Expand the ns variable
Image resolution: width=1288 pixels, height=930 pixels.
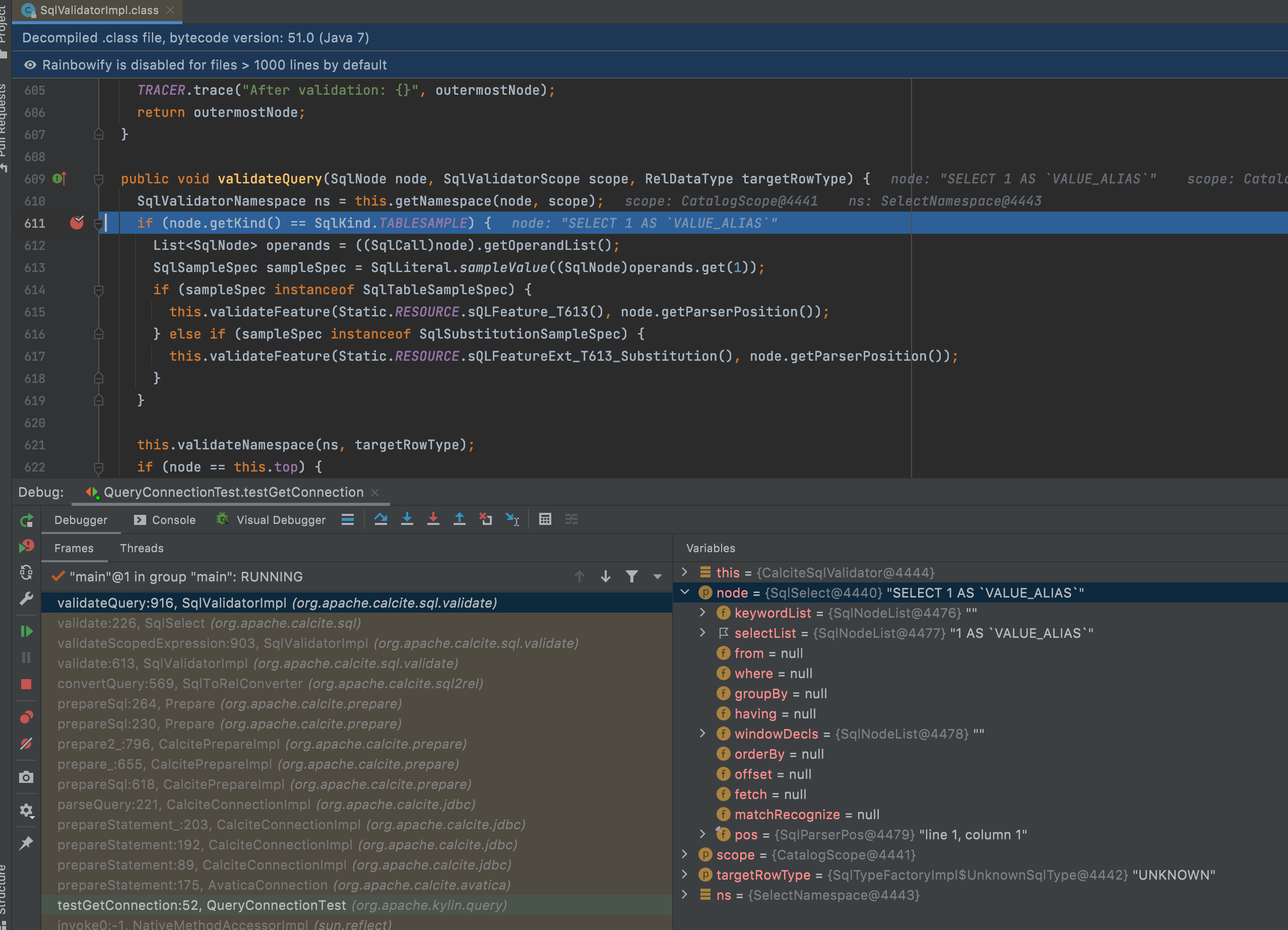[x=684, y=895]
